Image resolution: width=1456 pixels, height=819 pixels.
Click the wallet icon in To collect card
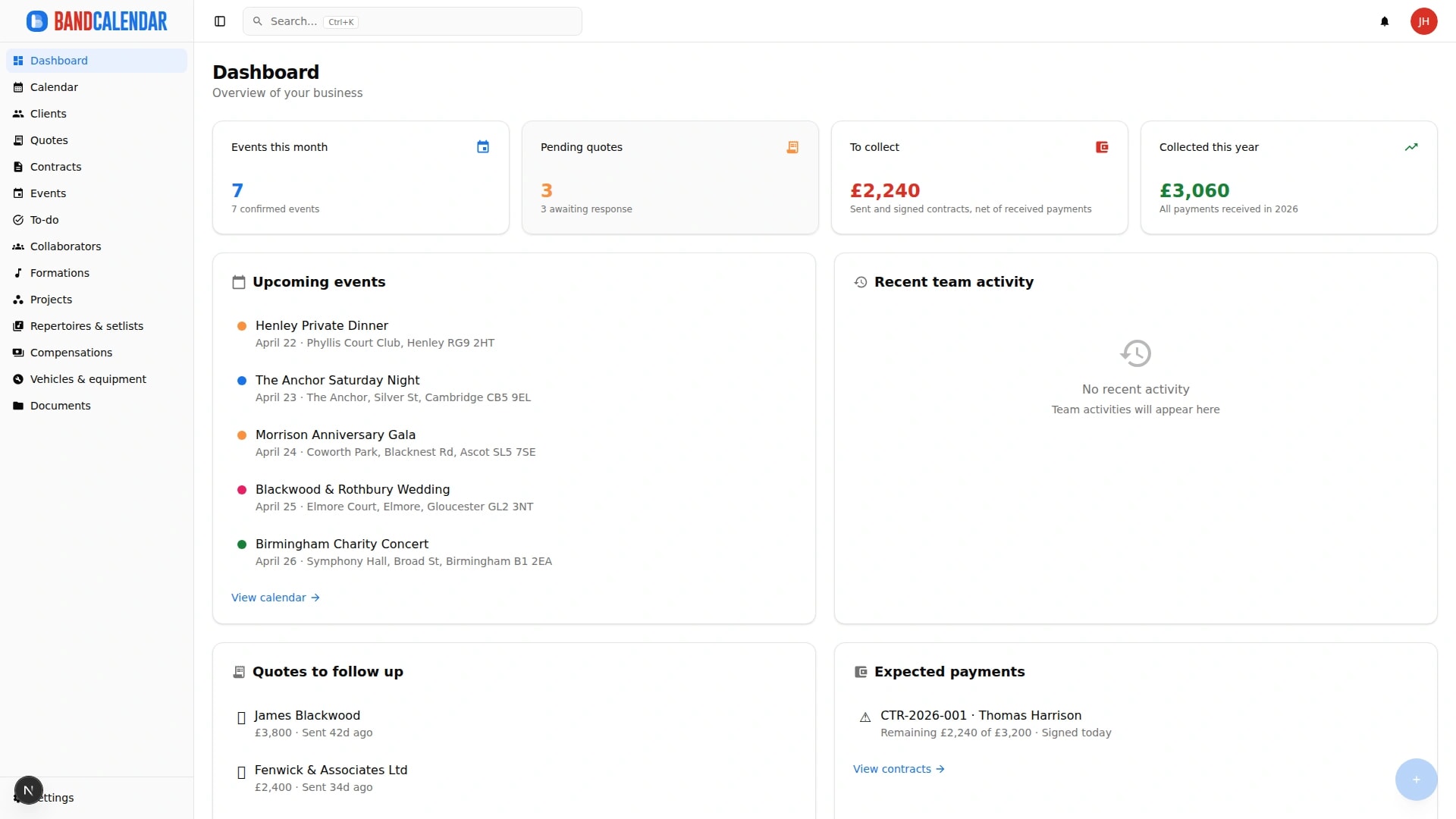(x=1102, y=147)
